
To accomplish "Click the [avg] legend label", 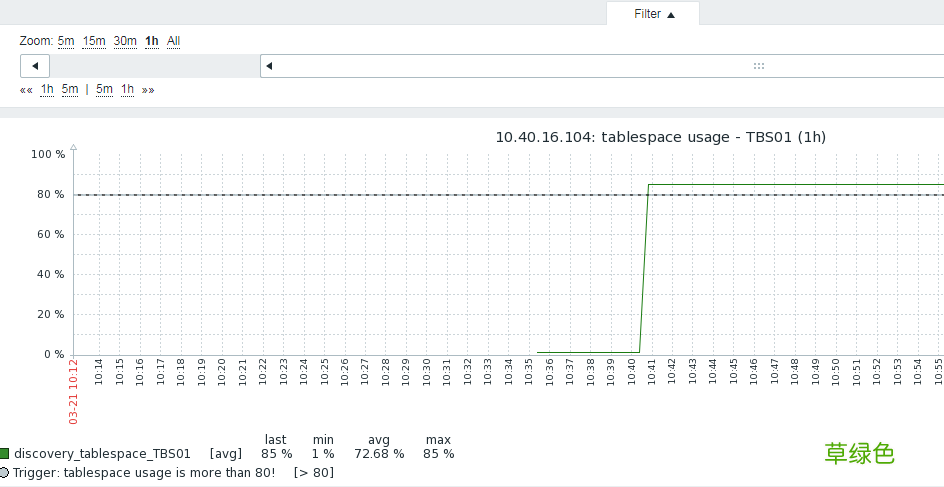I will pos(226,454).
